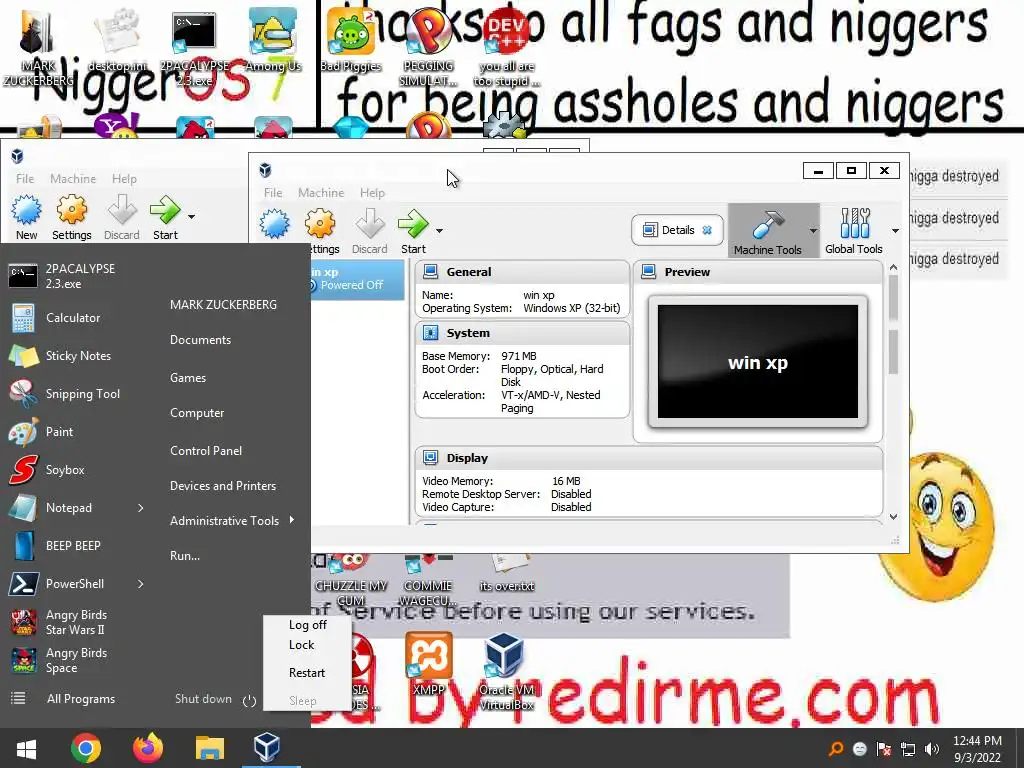Viewport: 1024px width, 768px height.
Task: Click New icon in back VirtualBox window
Action: 26,210
